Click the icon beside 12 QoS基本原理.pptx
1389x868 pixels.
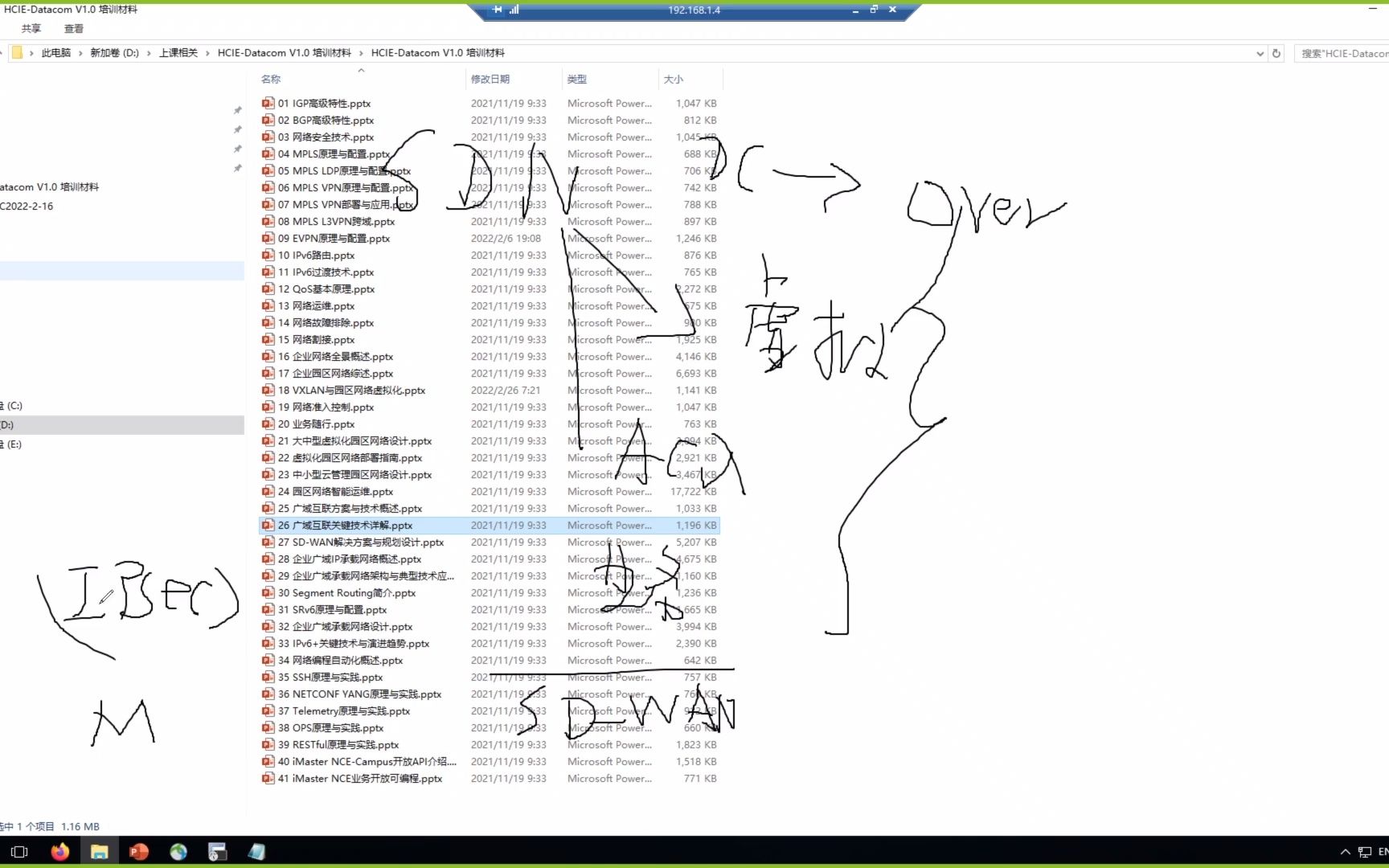pyautogui.click(x=268, y=289)
